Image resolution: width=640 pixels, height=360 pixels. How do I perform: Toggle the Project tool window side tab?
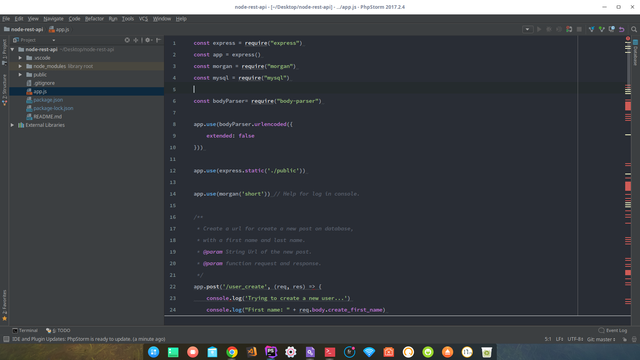[x=4, y=52]
